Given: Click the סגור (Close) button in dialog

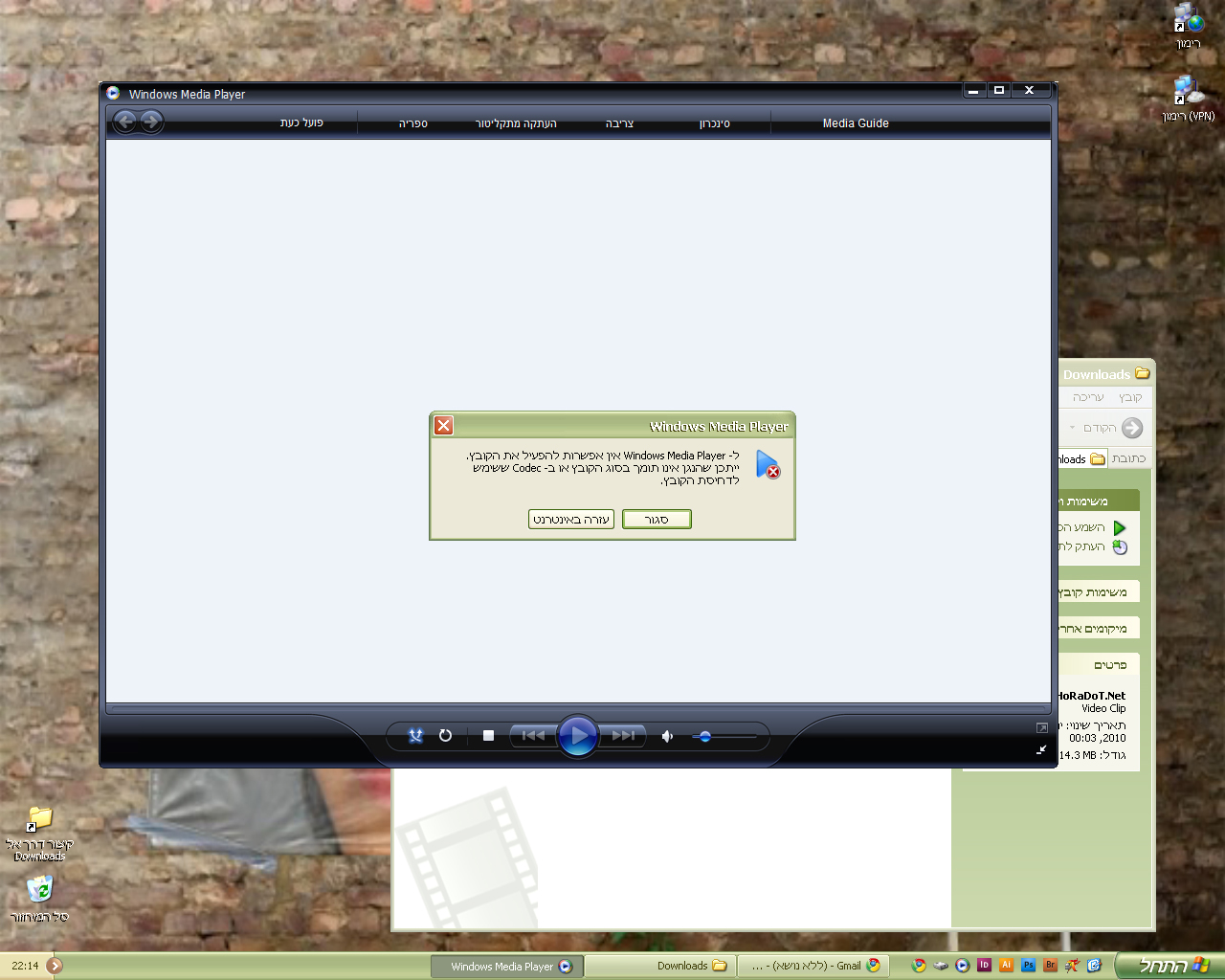Looking at the screenshot, I should [657, 520].
